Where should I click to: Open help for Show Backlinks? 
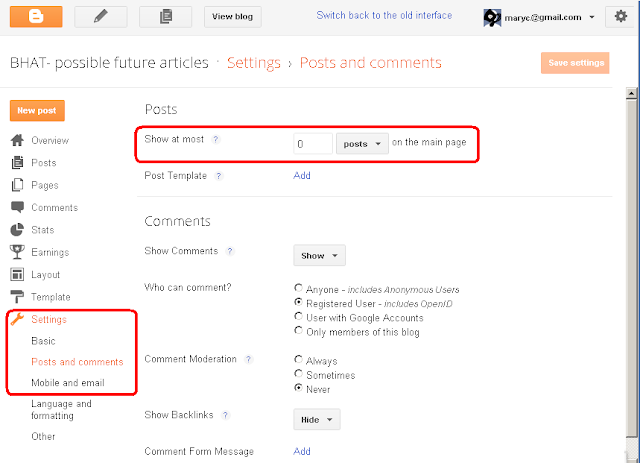[225, 415]
